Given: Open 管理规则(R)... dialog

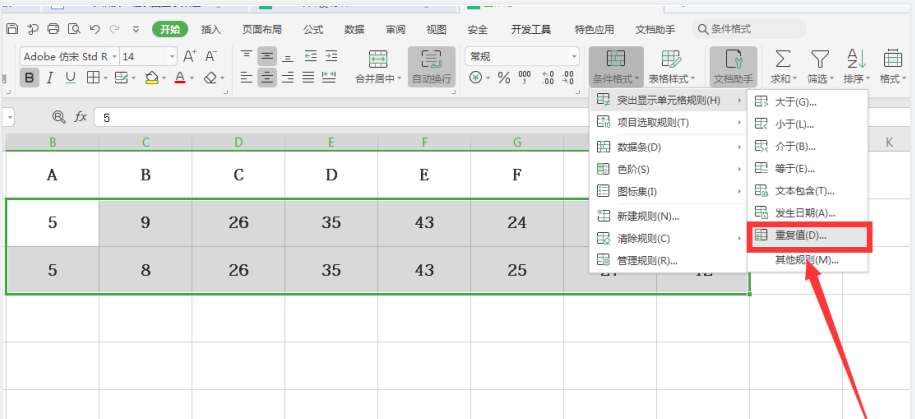Looking at the screenshot, I should [669, 261].
